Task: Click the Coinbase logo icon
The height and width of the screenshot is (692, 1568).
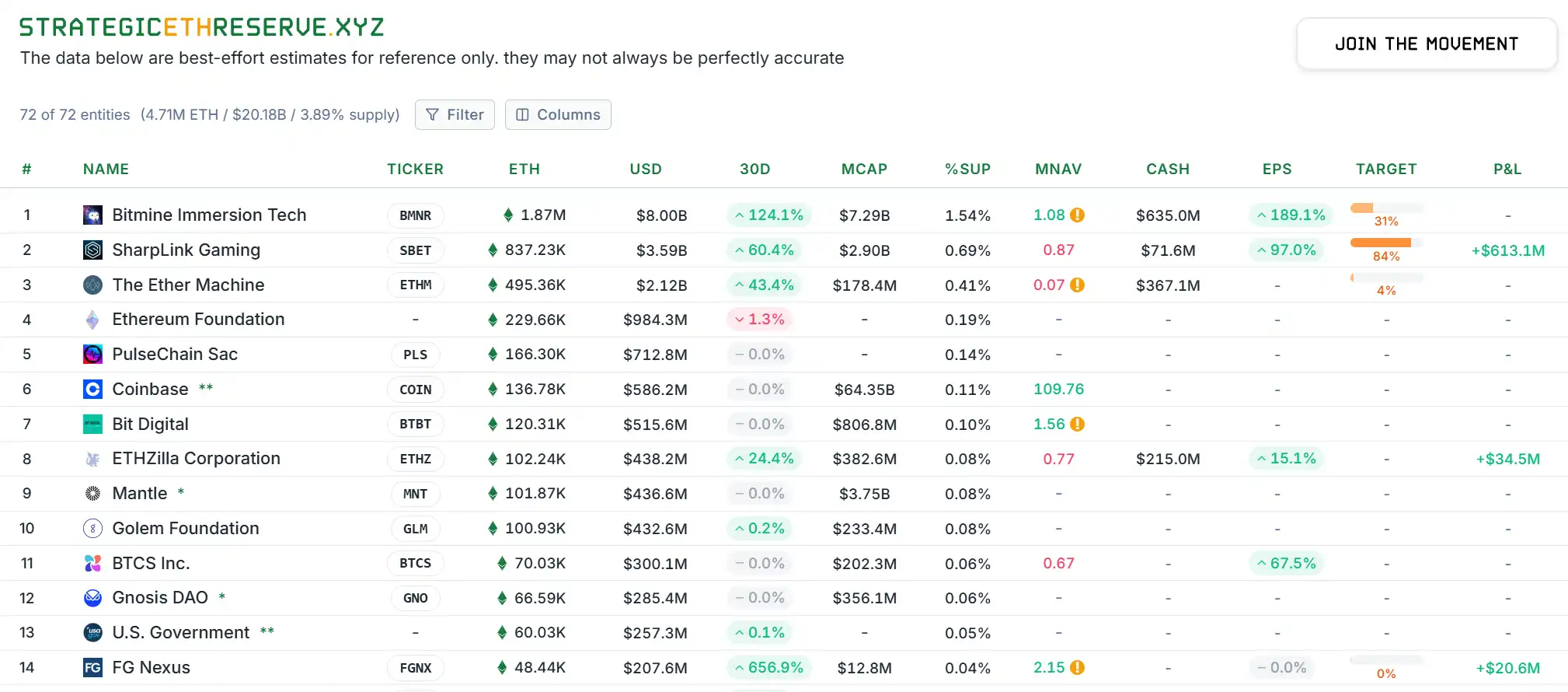Action: (x=92, y=390)
